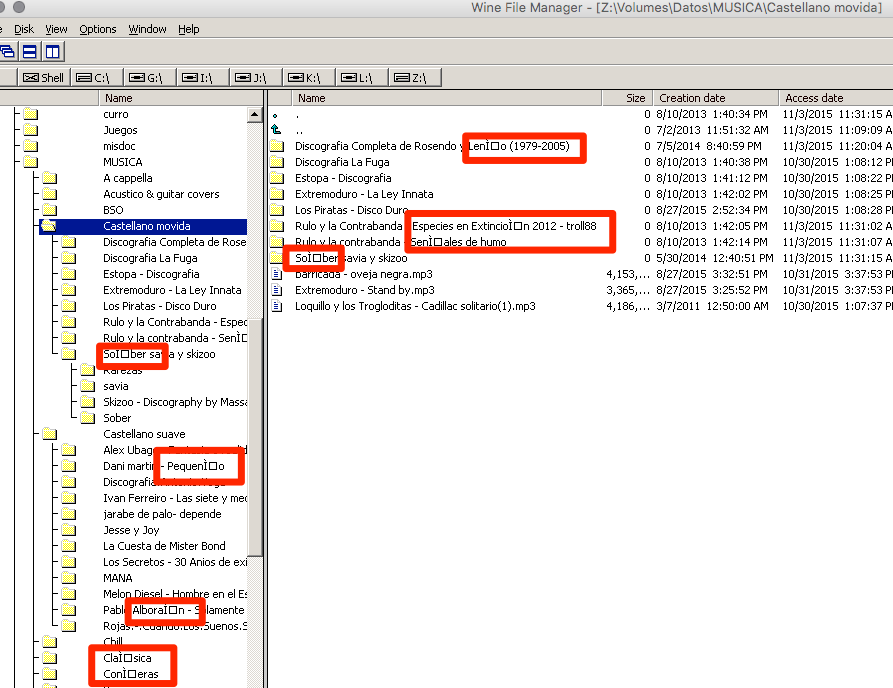Select Barricada - oveja negra.mp3 file name
This screenshot has height=688, width=893.
pos(363,274)
